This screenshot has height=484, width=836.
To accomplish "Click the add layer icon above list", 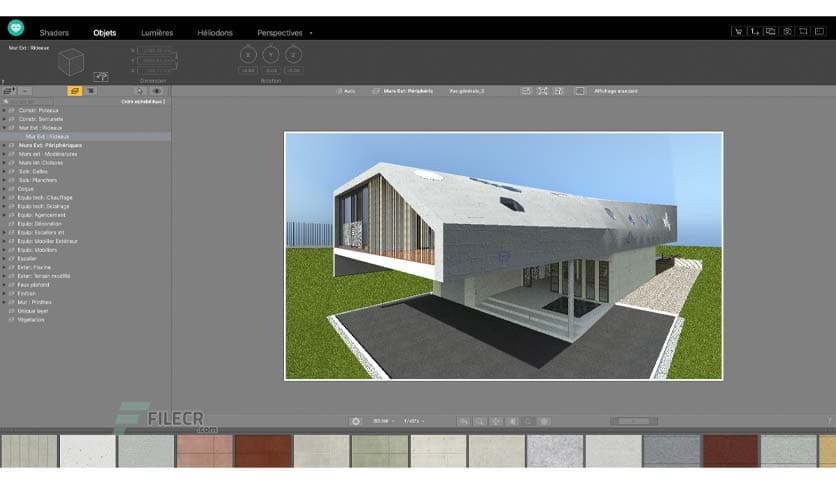I will point(9,91).
